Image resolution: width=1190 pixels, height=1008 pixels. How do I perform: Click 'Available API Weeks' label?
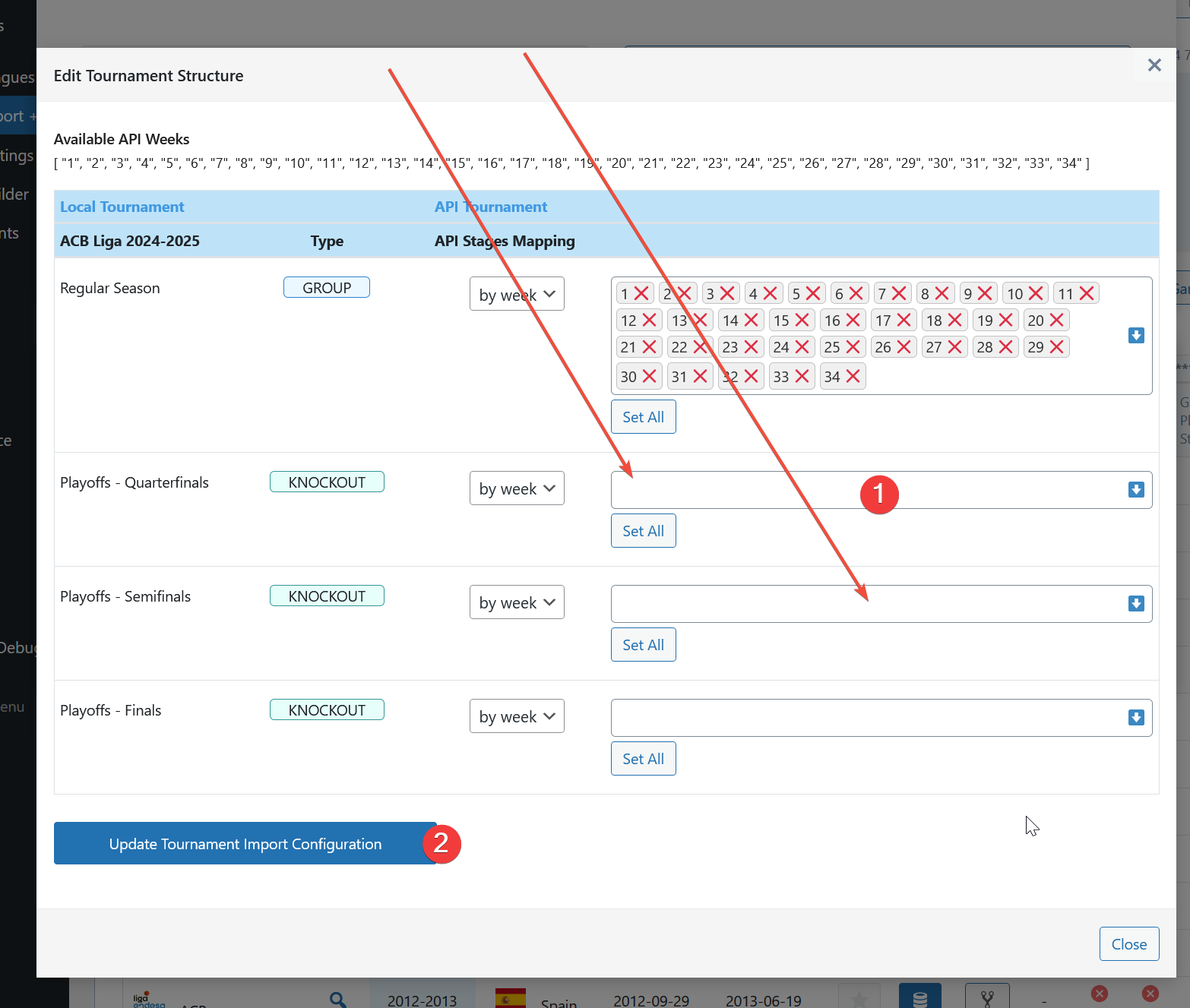pyautogui.click(x=122, y=139)
